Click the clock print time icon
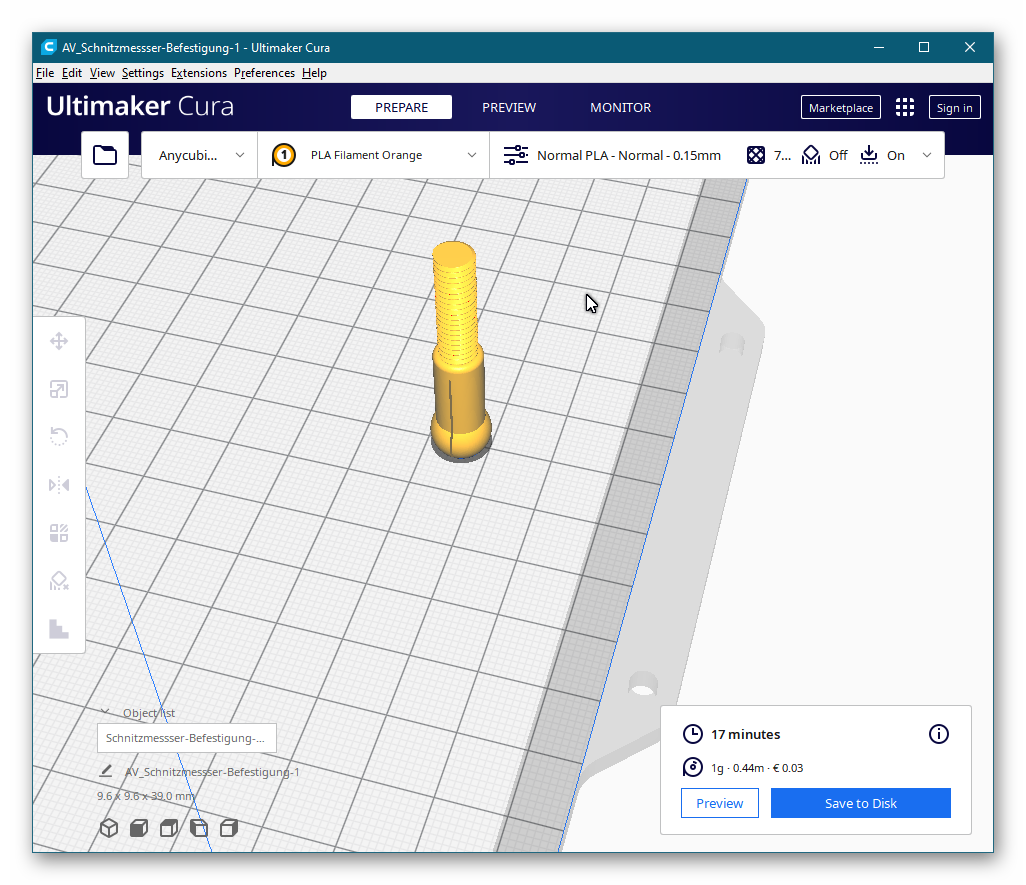The image size is (1026, 885). coord(692,734)
